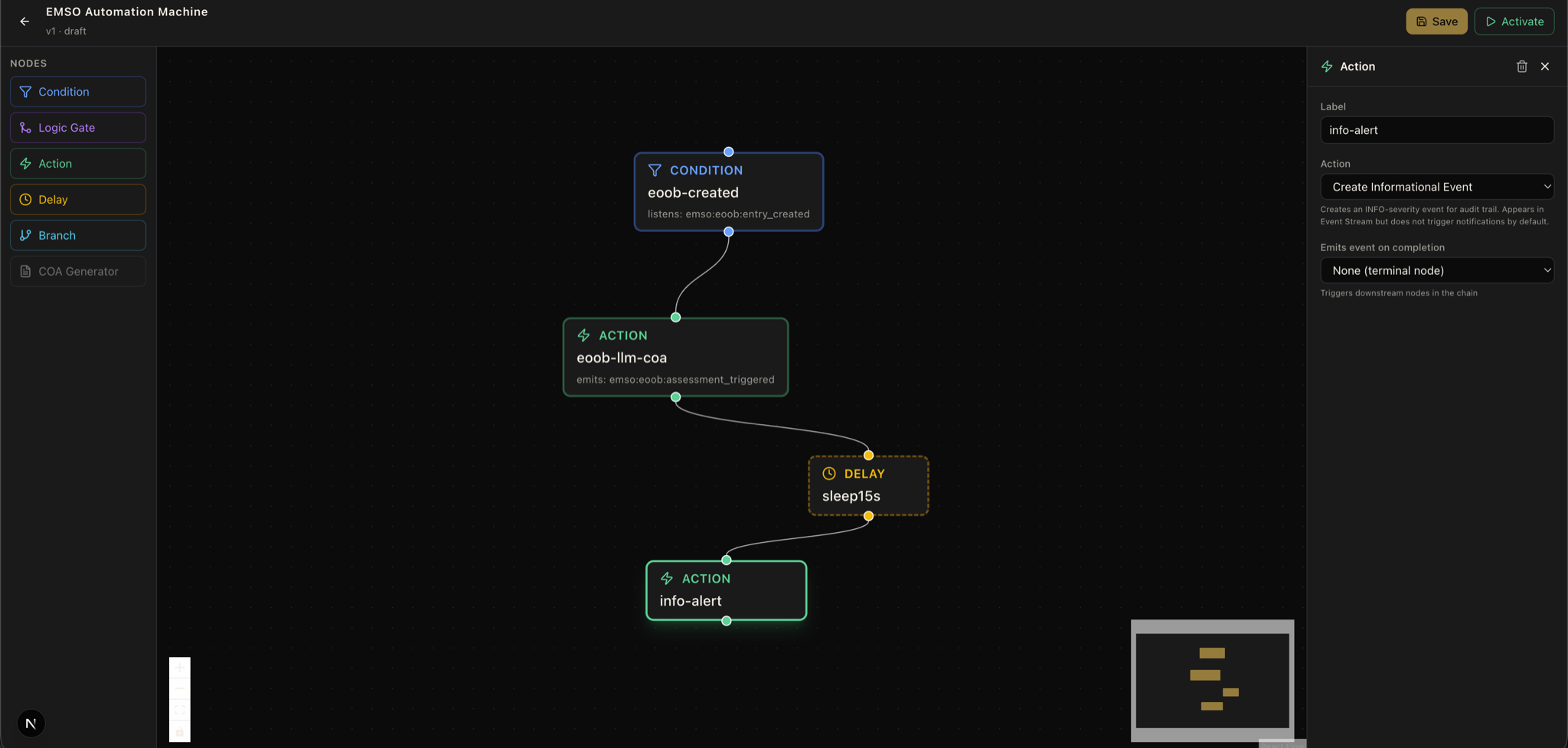Fit the canvas view to screen
The height and width of the screenshot is (748, 1568).
180,710
